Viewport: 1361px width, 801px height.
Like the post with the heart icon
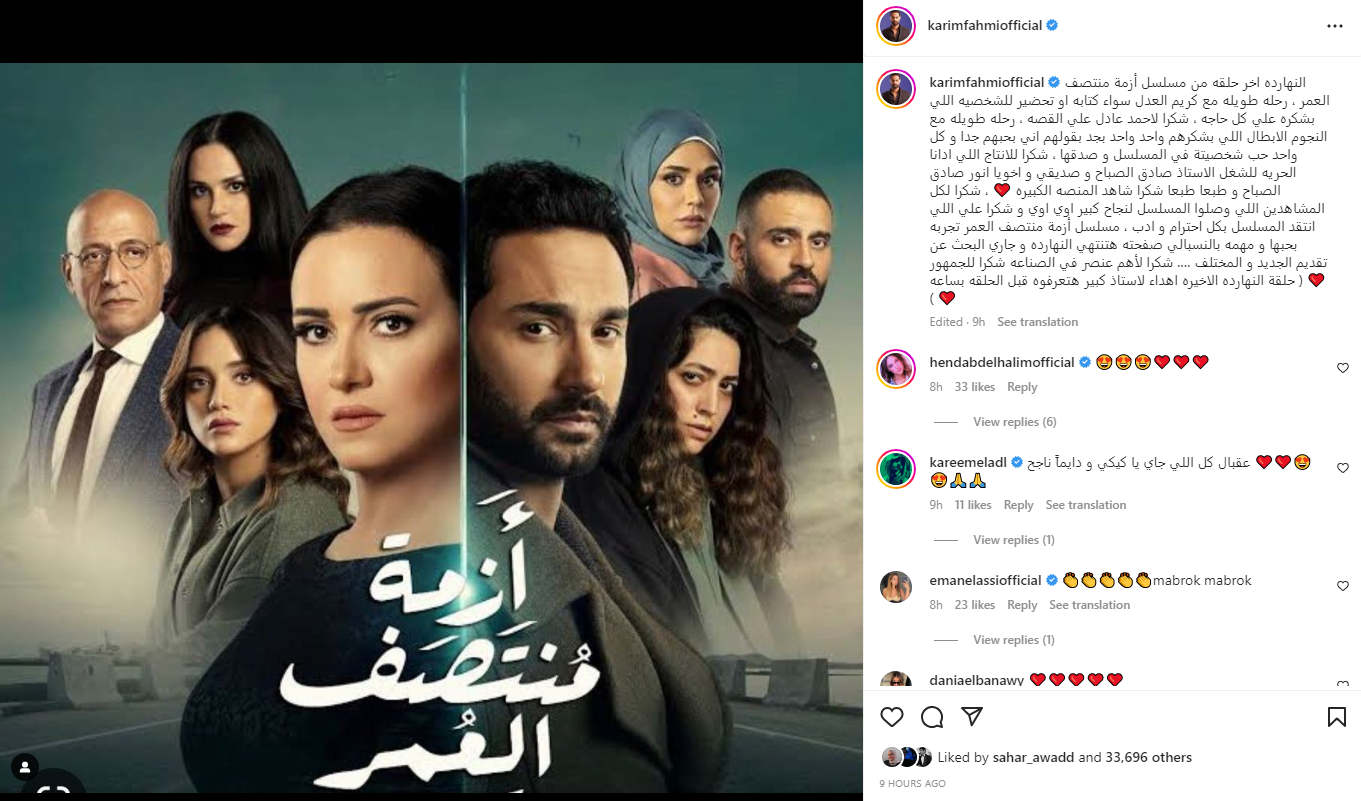[892, 717]
